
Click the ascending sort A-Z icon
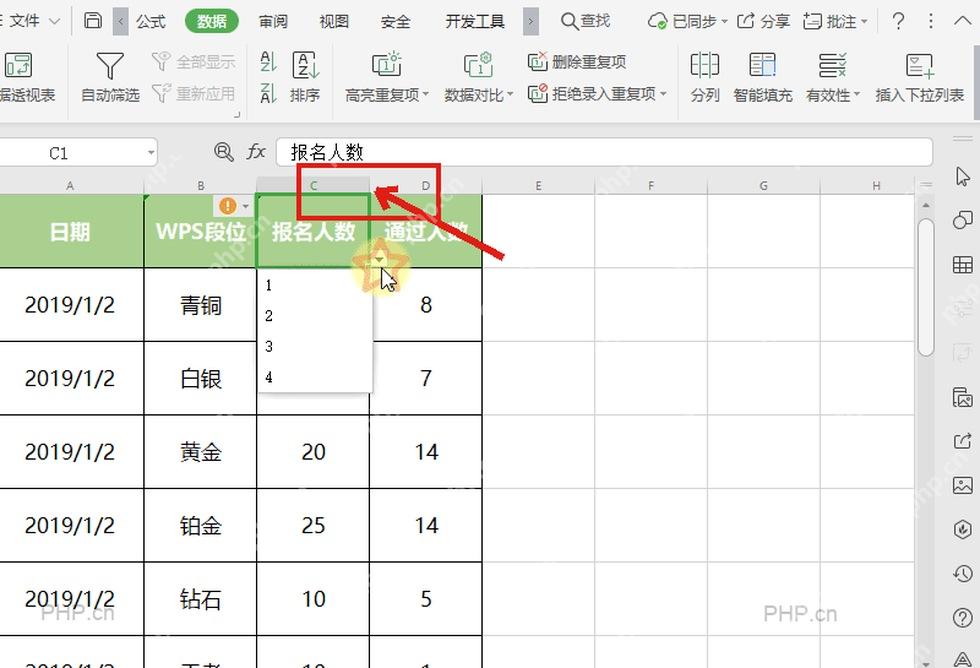(x=268, y=62)
